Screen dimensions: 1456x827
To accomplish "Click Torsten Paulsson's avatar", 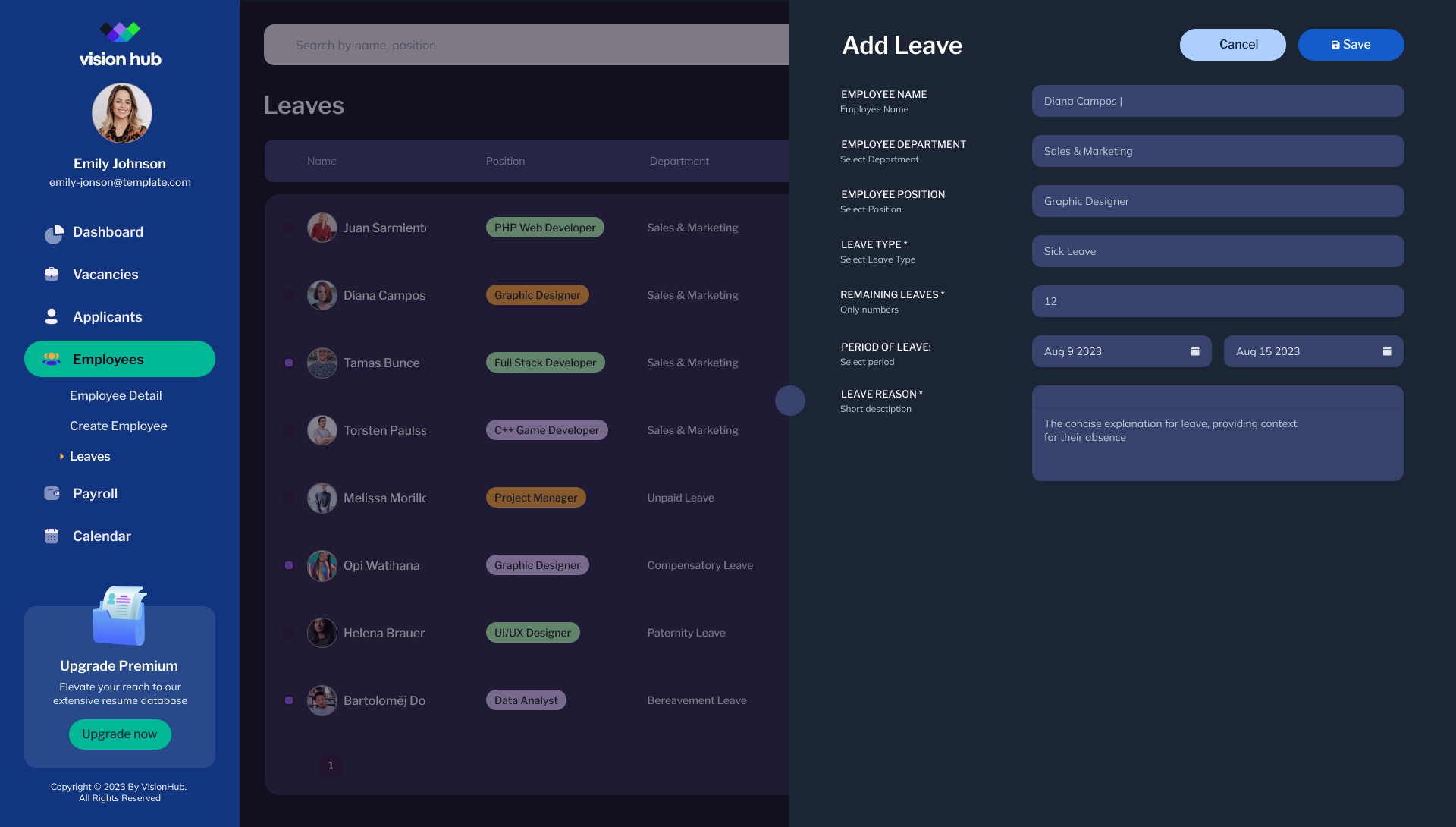I will tap(322, 430).
